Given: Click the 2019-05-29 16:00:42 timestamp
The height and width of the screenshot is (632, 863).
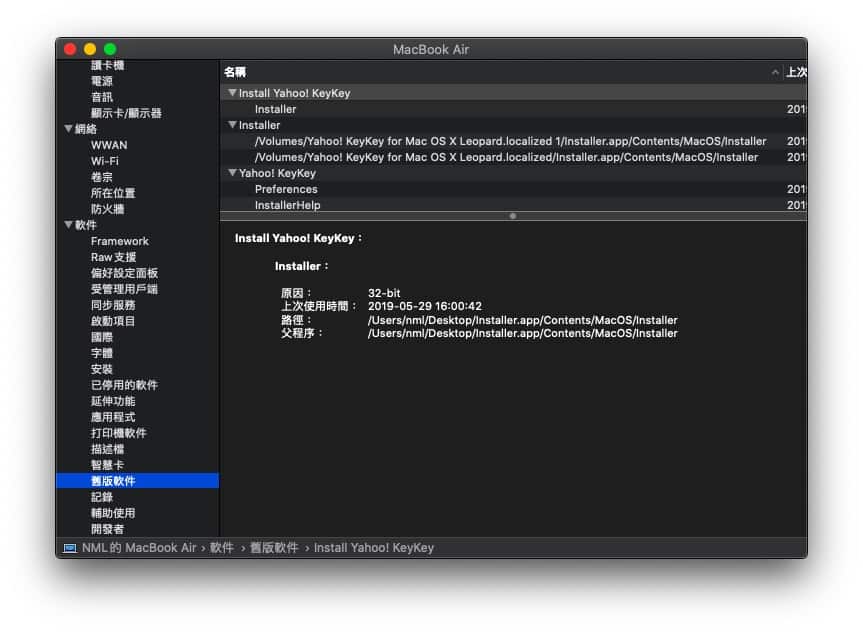Looking at the screenshot, I should click(424, 306).
